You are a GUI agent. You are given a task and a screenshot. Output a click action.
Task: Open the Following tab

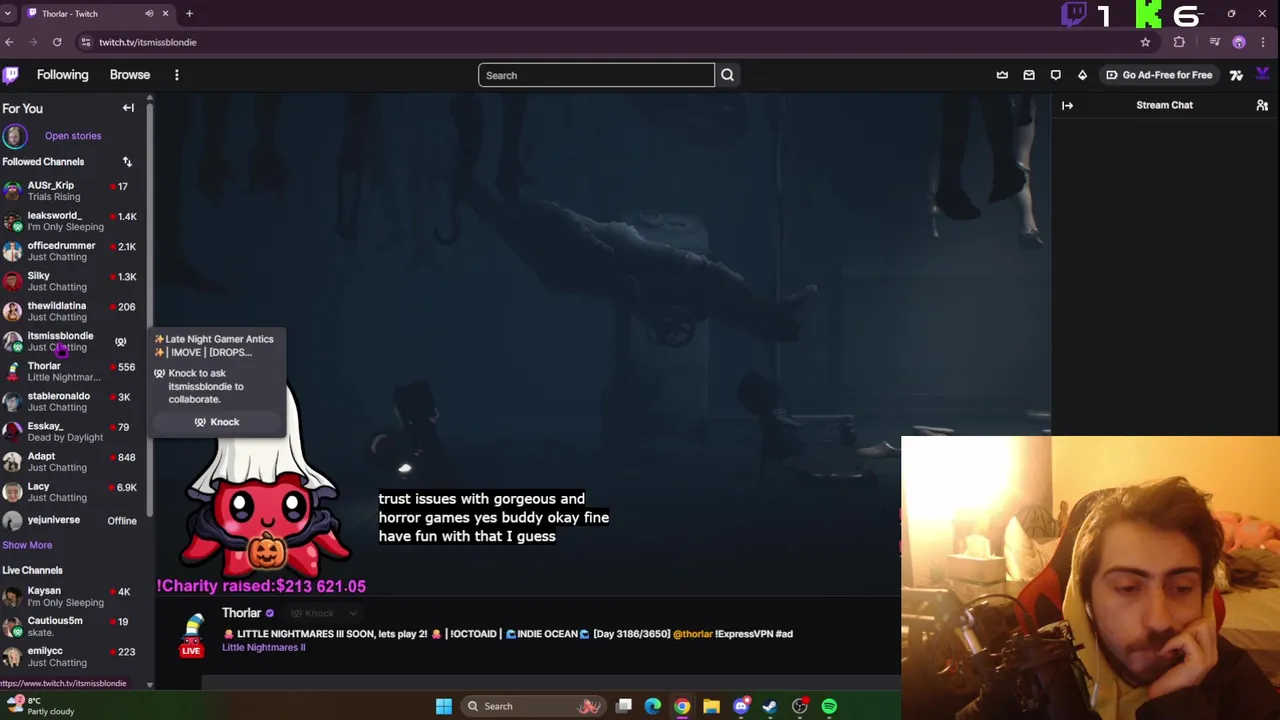[x=62, y=75]
